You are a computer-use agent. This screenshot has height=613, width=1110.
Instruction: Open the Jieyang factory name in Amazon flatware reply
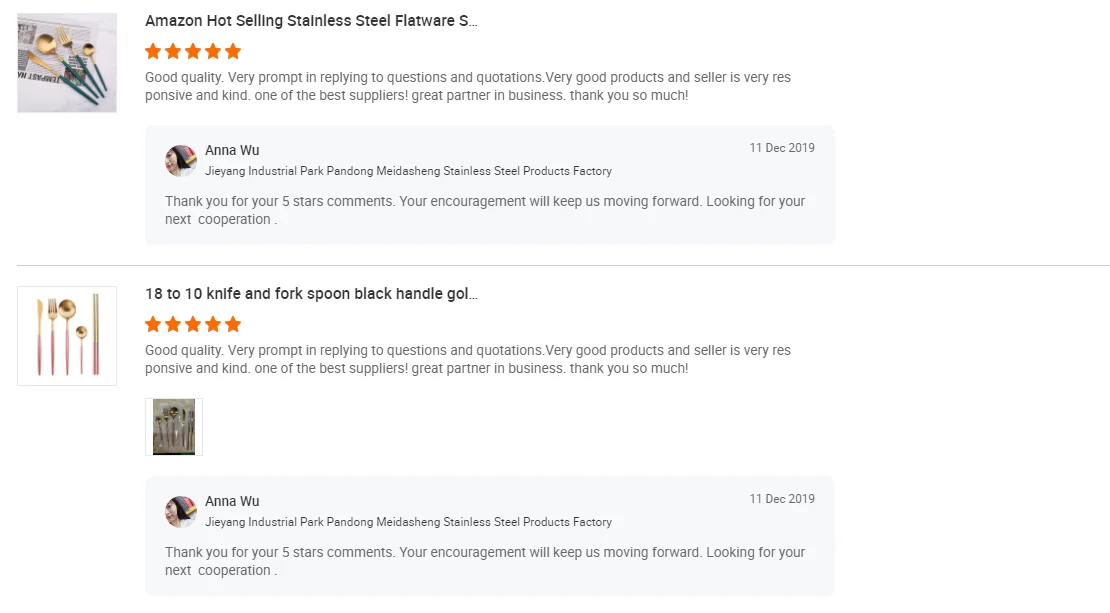[408, 171]
